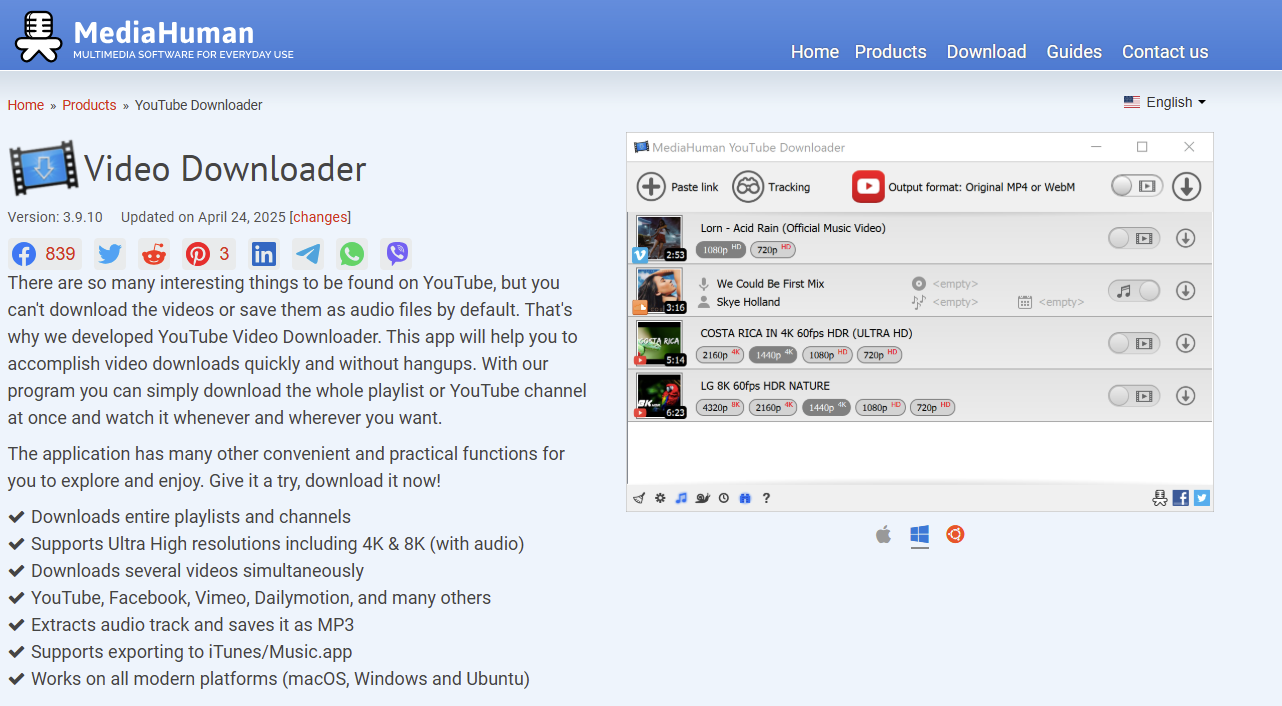Viewport: 1282px width, 706px height.
Task: Open the changes link next to the update date
Action: pyautogui.click(x=320, y=217)
